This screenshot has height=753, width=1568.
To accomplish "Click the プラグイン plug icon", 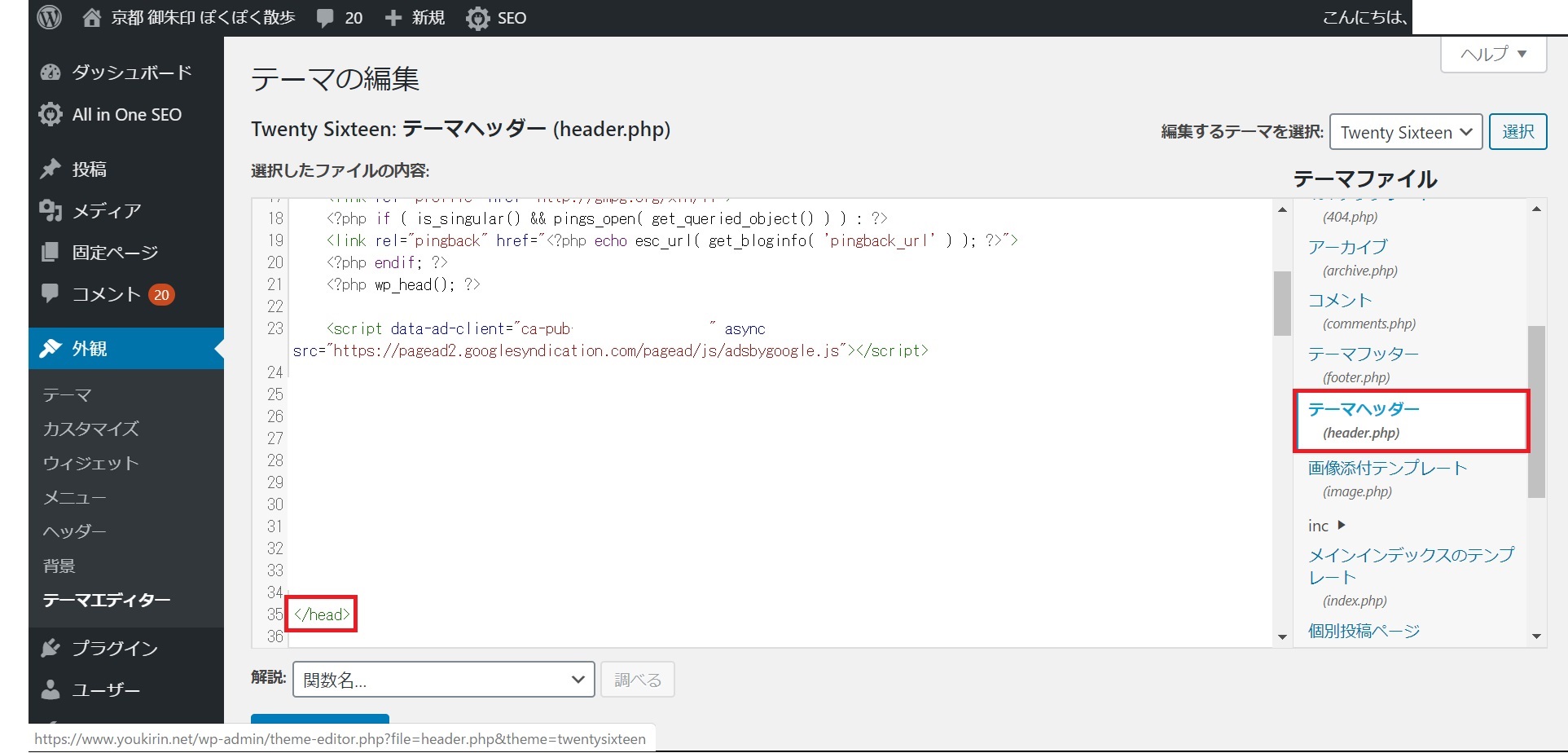I will click(51, 648).
